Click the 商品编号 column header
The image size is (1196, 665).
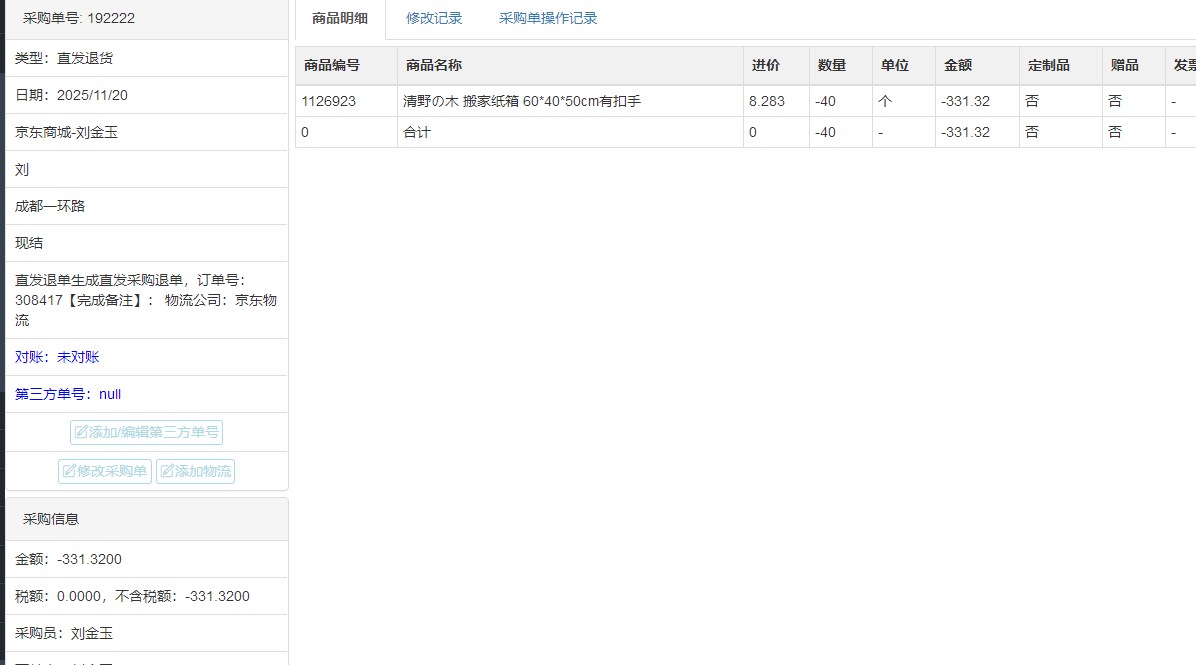pyautogui.click(x=332, y=65)
